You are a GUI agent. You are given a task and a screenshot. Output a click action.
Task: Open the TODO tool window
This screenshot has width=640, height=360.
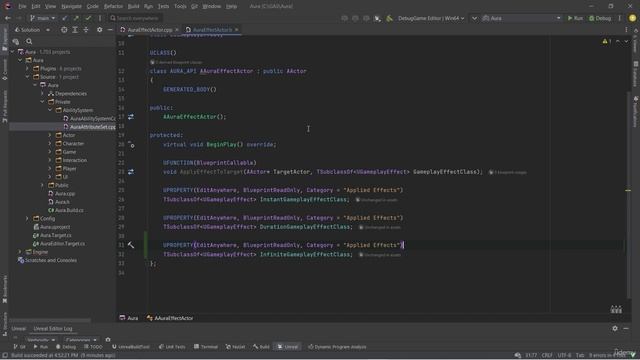(x=93, y=347)
